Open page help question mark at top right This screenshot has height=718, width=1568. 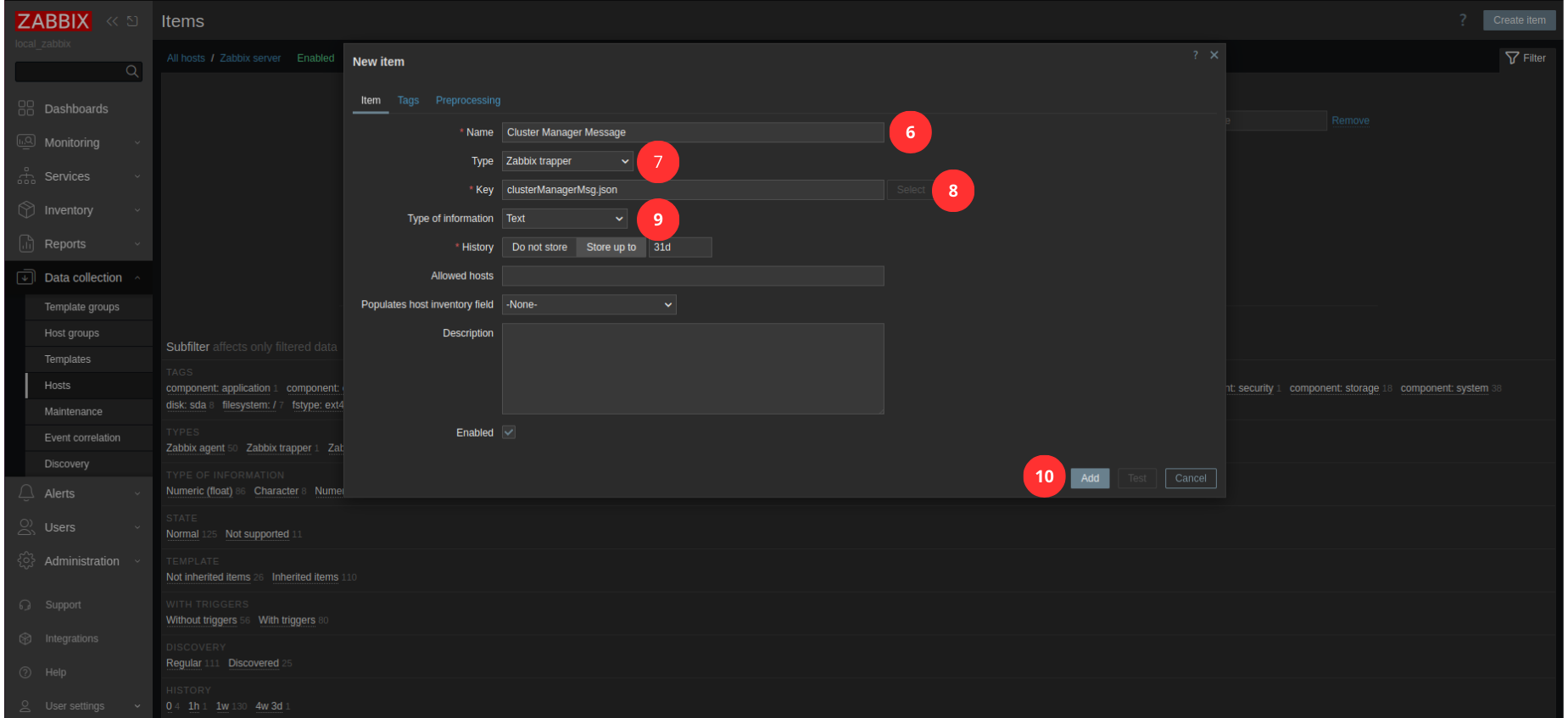click(1463, 20)
